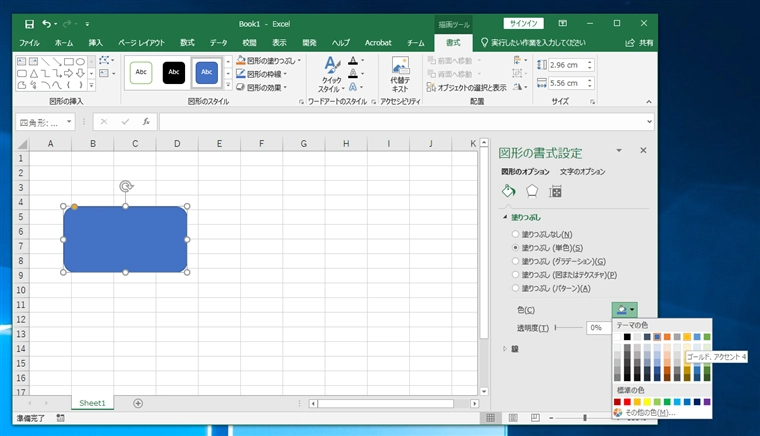The image size is (760, 436).
Task: Open the 図形の効果 shape effects dropdown
Action: click(x=266, y=87)
